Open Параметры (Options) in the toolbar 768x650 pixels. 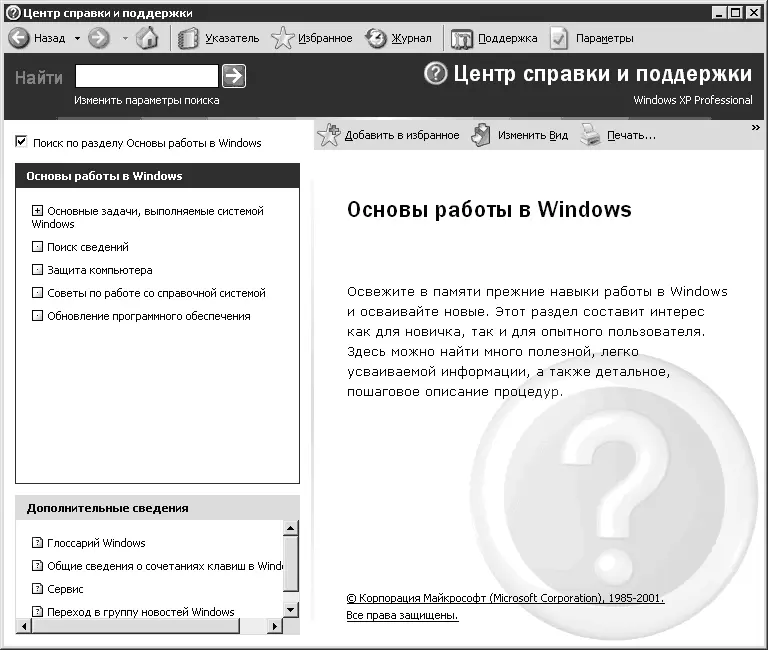(559, 38)
